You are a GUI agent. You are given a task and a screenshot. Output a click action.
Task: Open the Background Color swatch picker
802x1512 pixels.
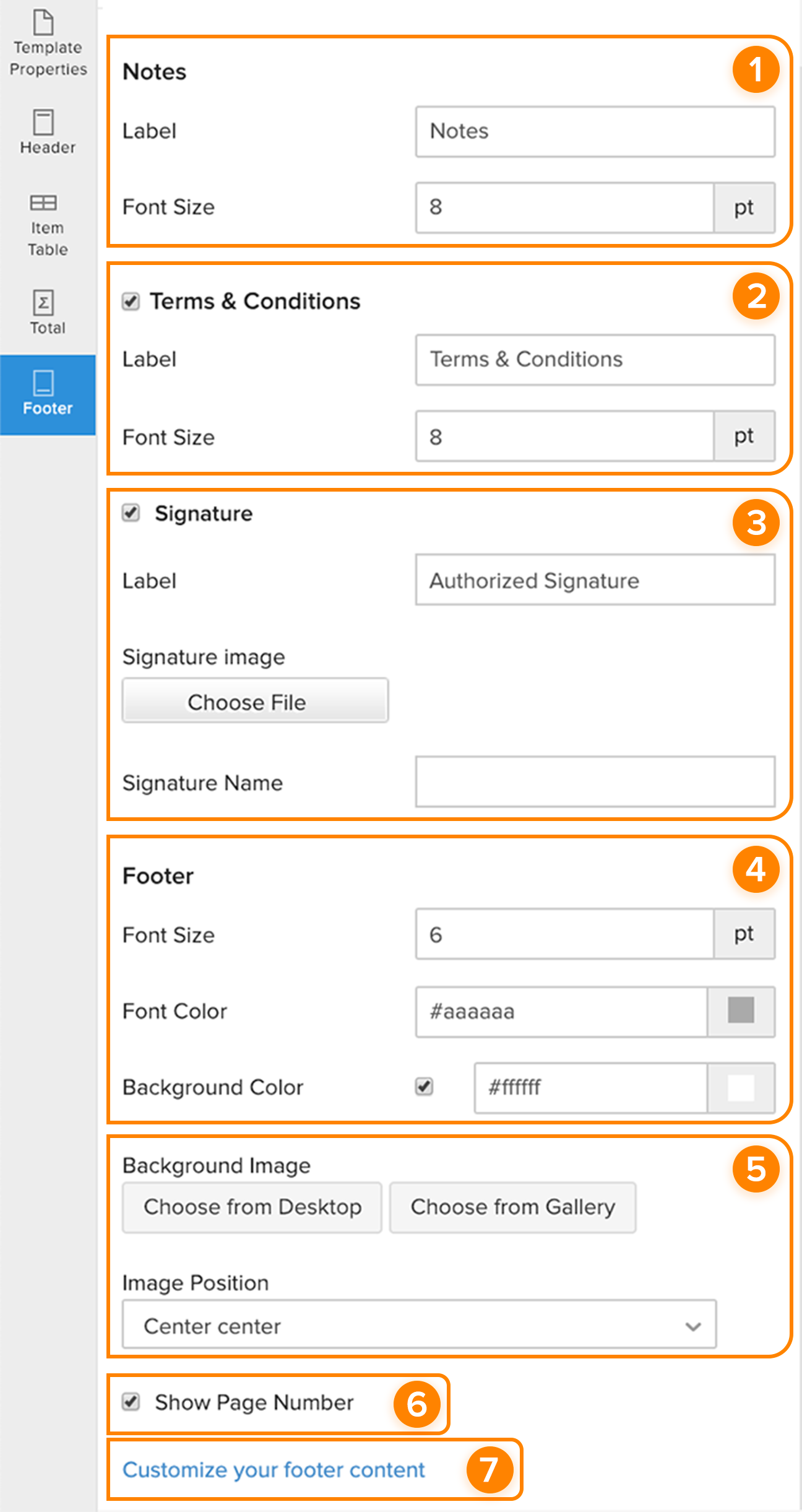tap(741, 1087)
